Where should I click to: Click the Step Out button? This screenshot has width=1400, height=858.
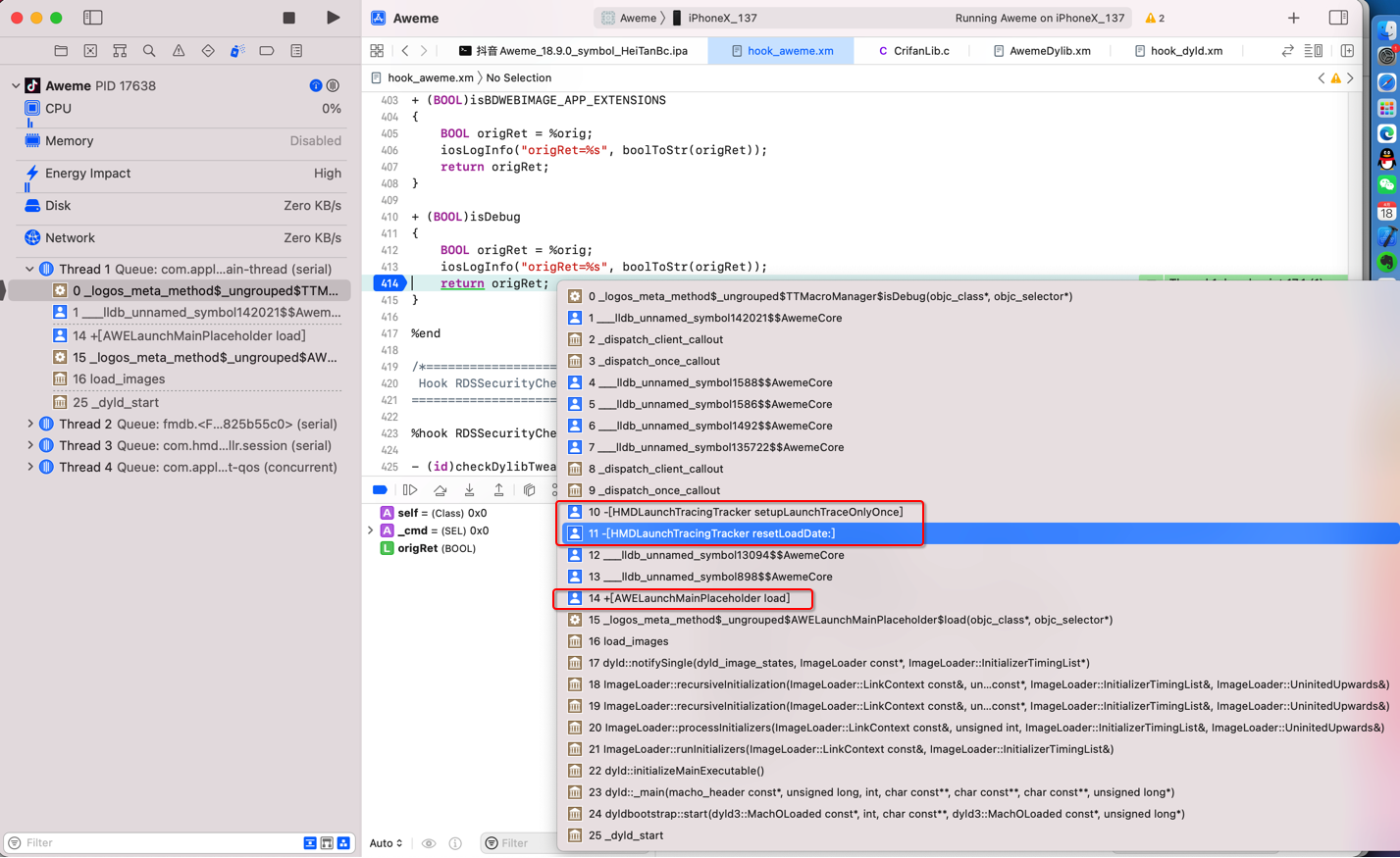(x=498, y=490)
